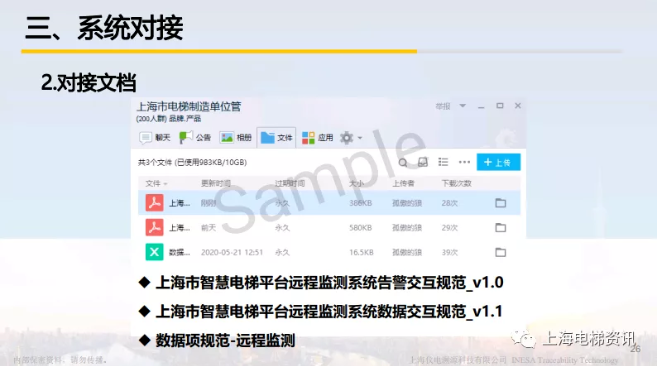Click the 2020-05-21 12:51 update time

click(x=232, y=252)
